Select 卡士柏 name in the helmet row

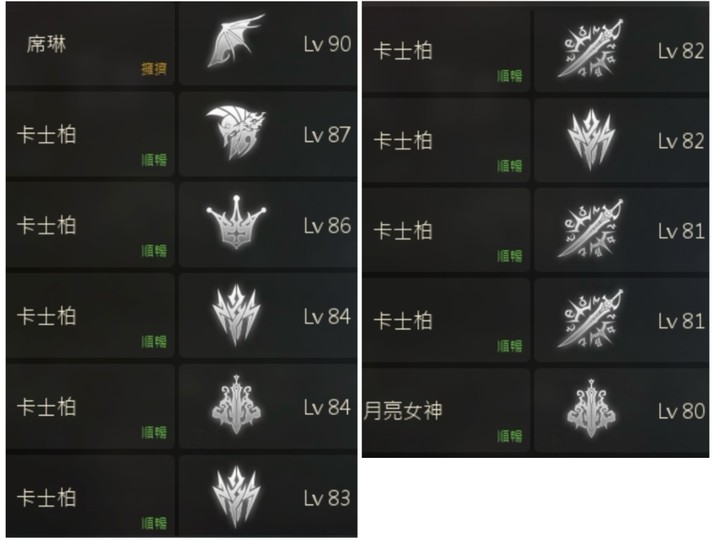coord(46,135)
